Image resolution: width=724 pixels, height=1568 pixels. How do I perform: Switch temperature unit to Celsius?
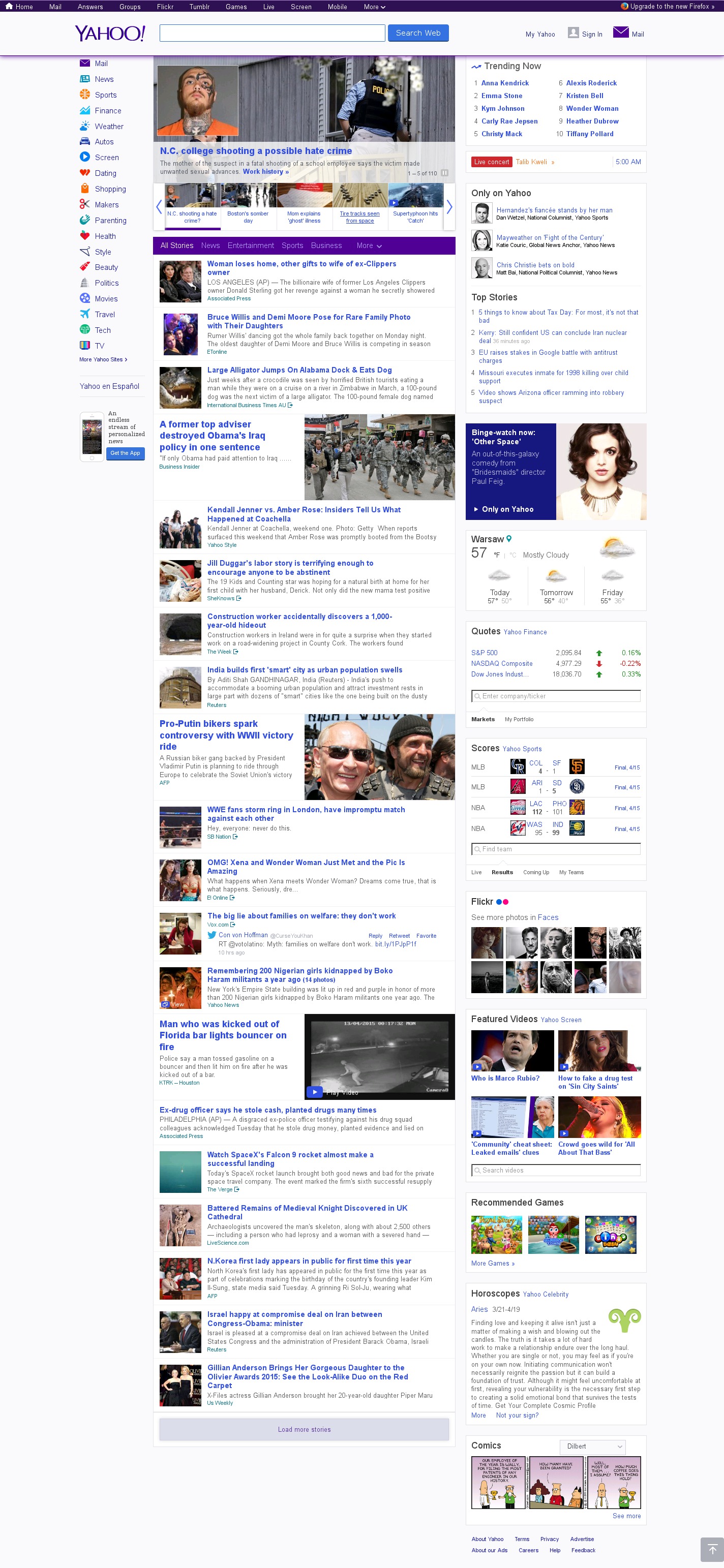tap(512, 555)
